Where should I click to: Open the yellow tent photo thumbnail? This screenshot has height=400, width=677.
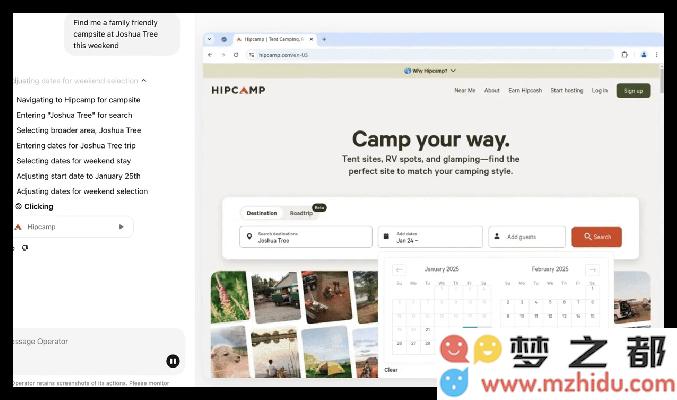pyautogui.click(x=326, y=352)
